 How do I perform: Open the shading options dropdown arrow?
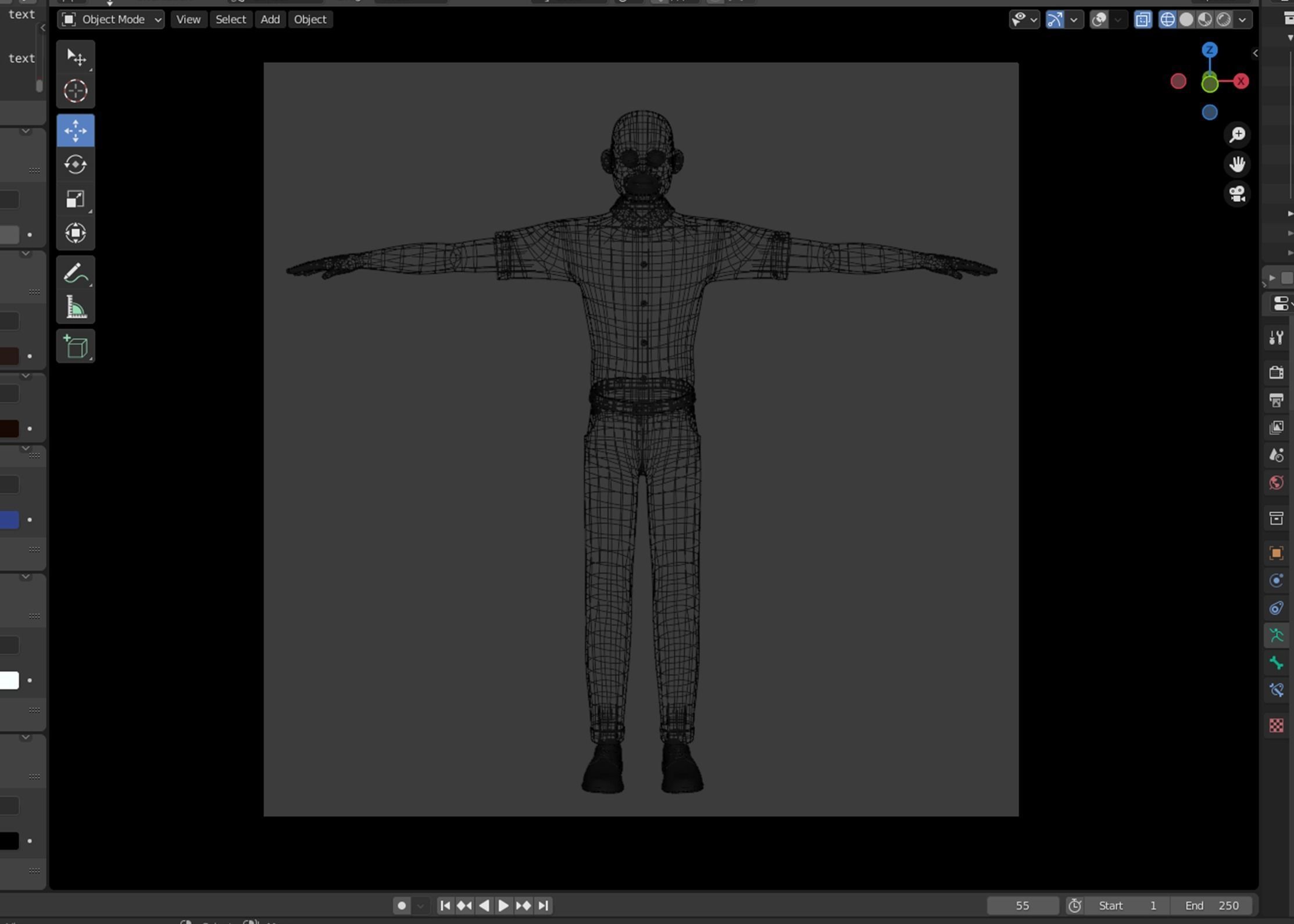(x=1242, y=19)
